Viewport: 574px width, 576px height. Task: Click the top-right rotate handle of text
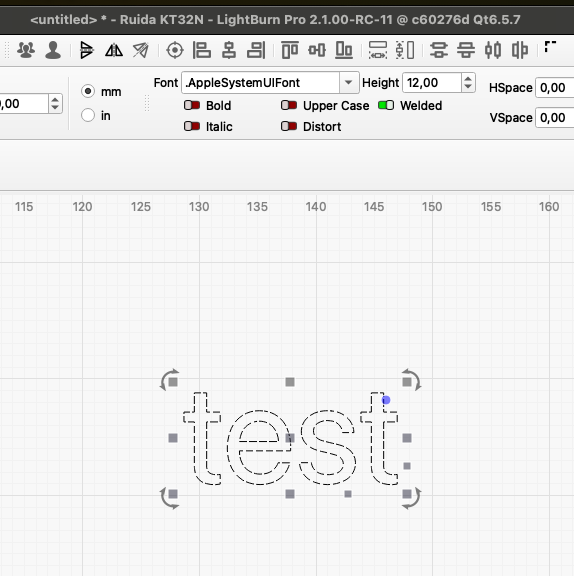(x=411, y=379)
